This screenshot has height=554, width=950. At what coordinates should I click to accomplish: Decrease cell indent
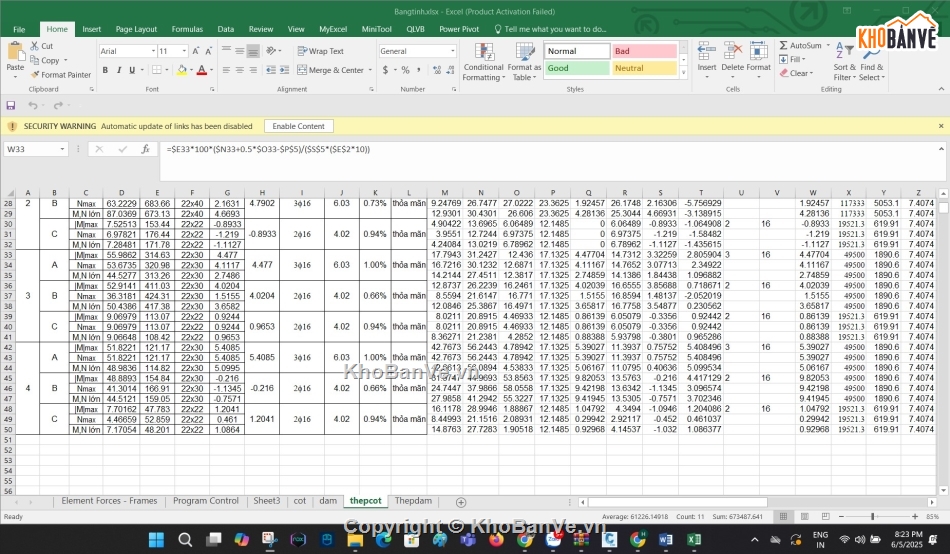pyautogui.click(x=271, y=70)
